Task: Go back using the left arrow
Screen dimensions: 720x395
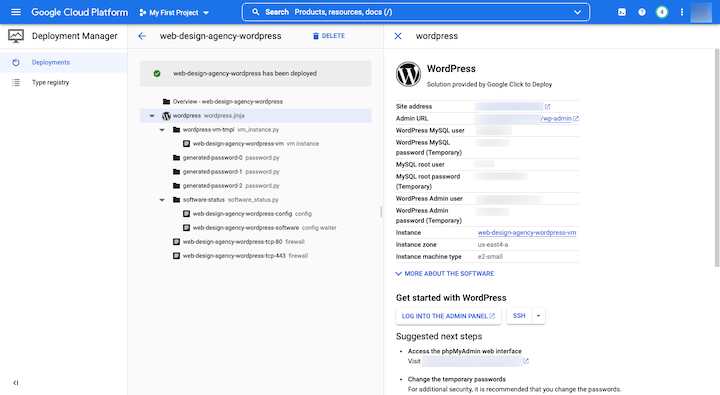Action: [x=142, y=36]
